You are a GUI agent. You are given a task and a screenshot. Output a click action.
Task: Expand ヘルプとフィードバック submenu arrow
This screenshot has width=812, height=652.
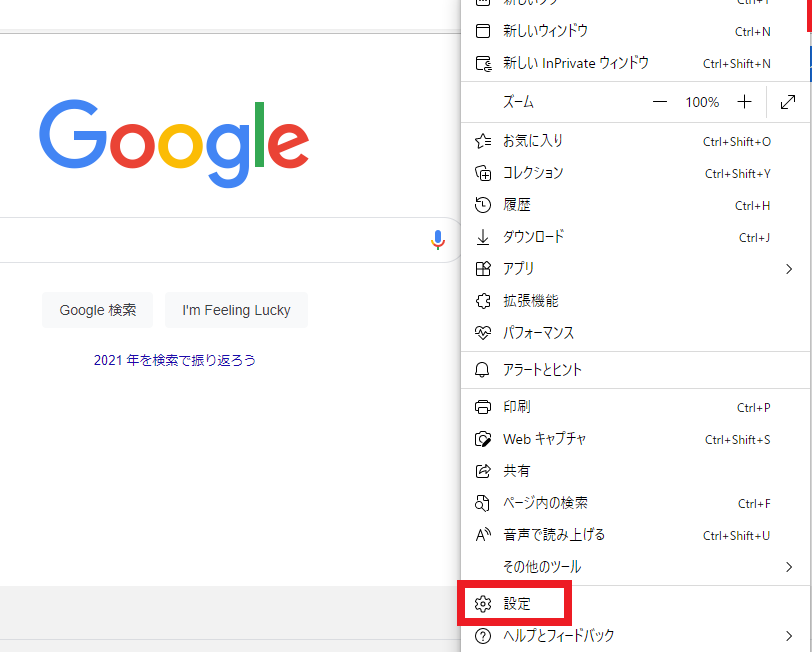click(789, 636)
